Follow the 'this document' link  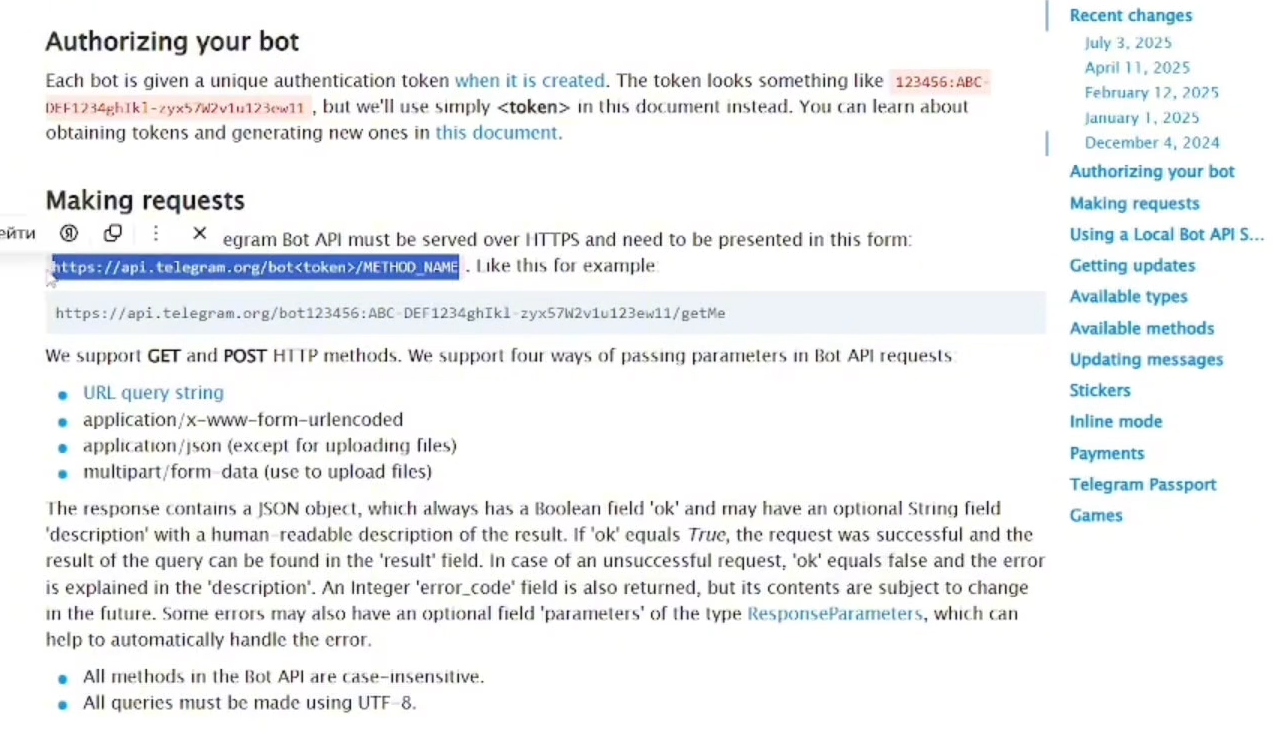496,133
